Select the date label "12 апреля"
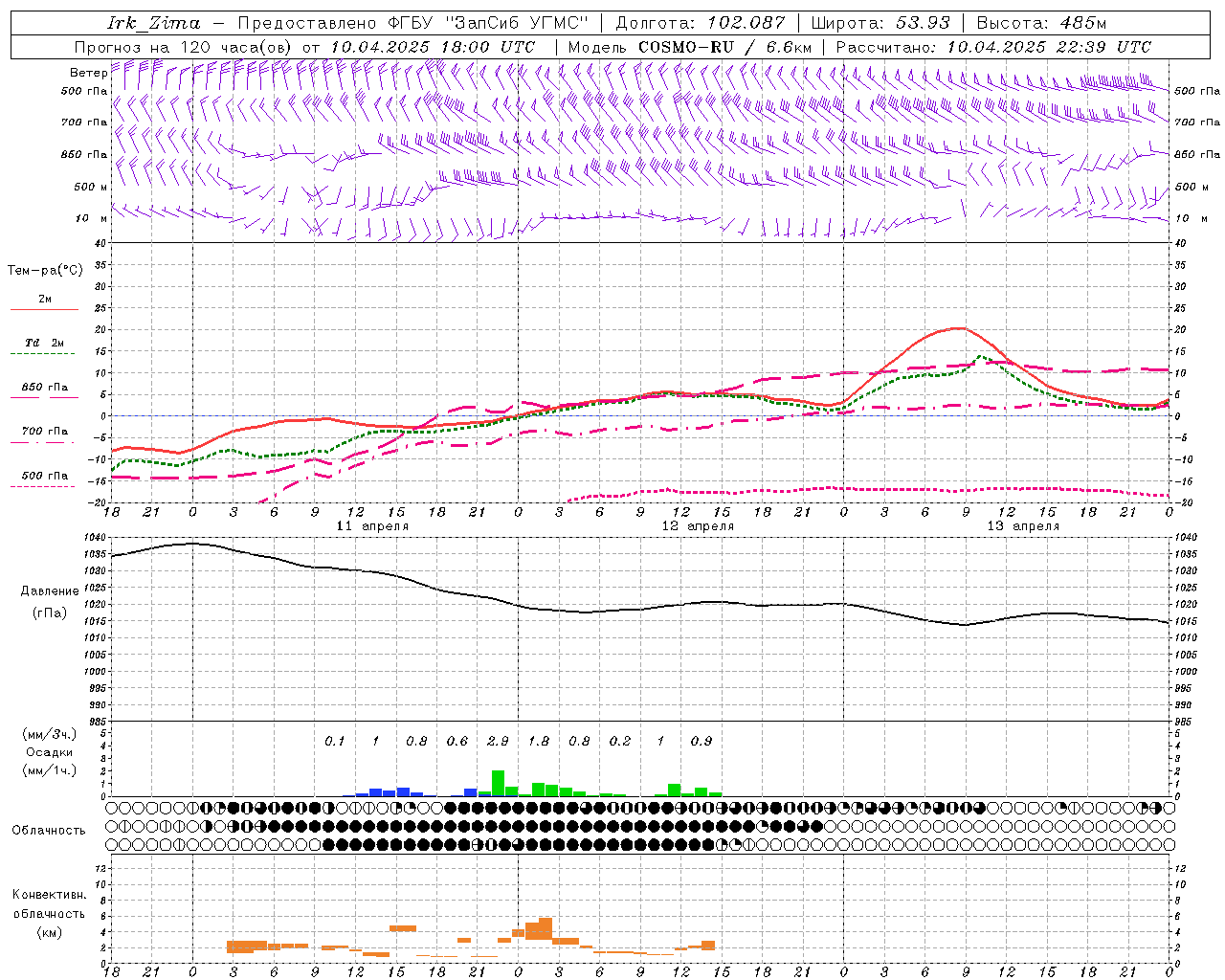 (x=698, y=526)
